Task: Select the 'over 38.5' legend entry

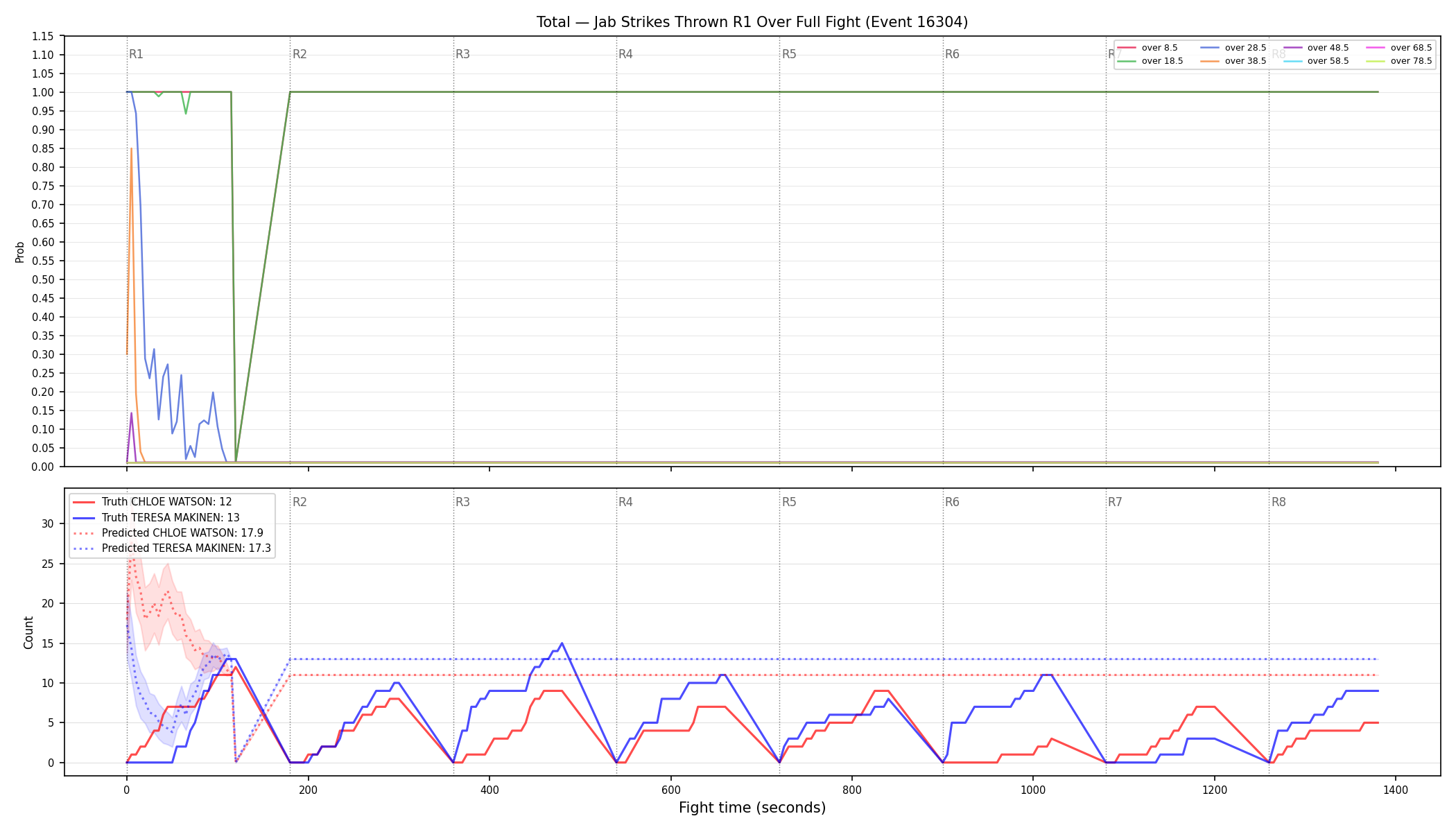Action: (x=1233, y=61)
